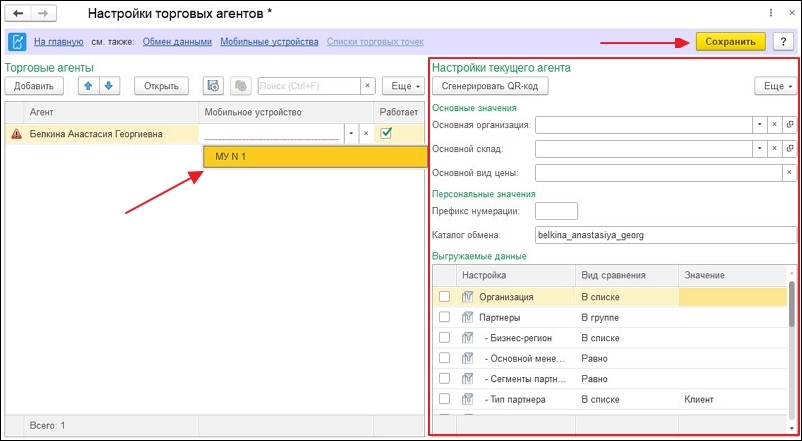Image resolution: width=802 pixels, height=441 pixels.
Task: Open the Основной склад dropdown list
Action: 759,149
